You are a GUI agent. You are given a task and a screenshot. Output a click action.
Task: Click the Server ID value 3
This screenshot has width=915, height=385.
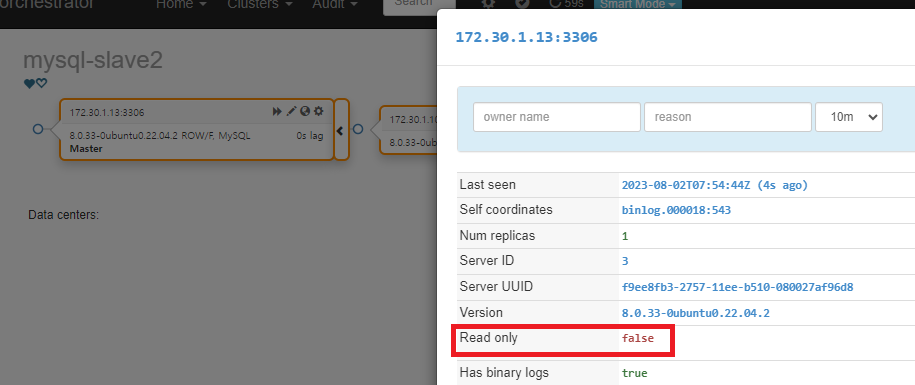pyautogui.click(x=625, y=261)
